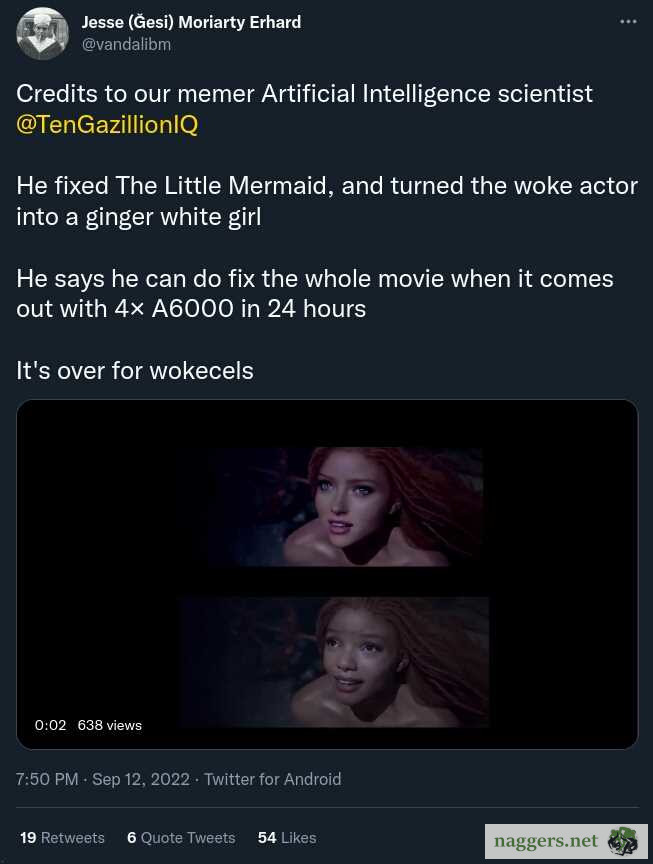Click the lower comparison frame of the video

pyautogui.click(x=336, y=661)
